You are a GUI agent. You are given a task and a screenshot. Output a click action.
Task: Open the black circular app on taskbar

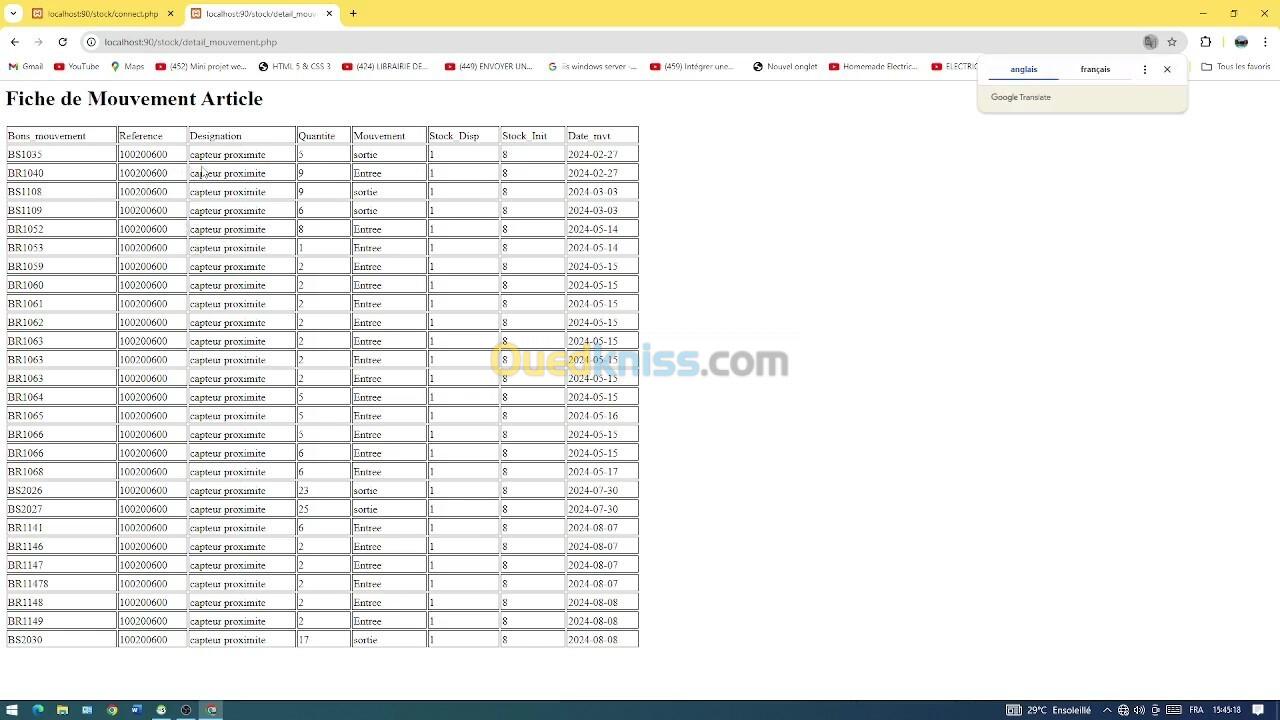click(x=186, y=710)
